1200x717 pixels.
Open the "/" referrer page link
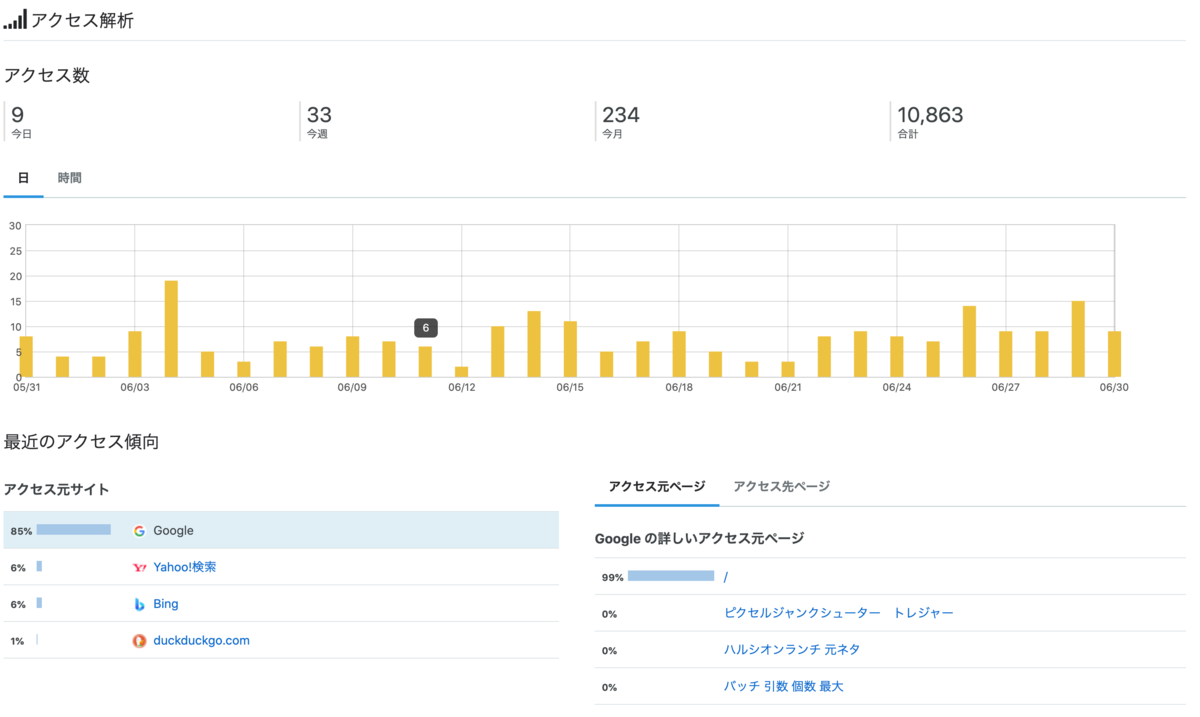tap(725, 577)
